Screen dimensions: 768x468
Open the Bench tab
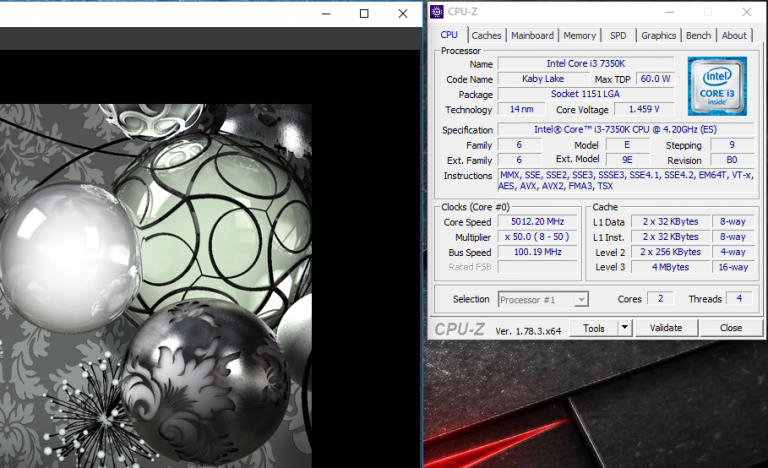pyautogui.click(x=698, y=35)
